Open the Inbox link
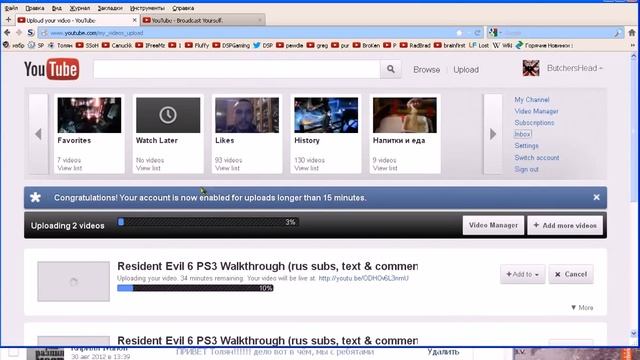 522,134
